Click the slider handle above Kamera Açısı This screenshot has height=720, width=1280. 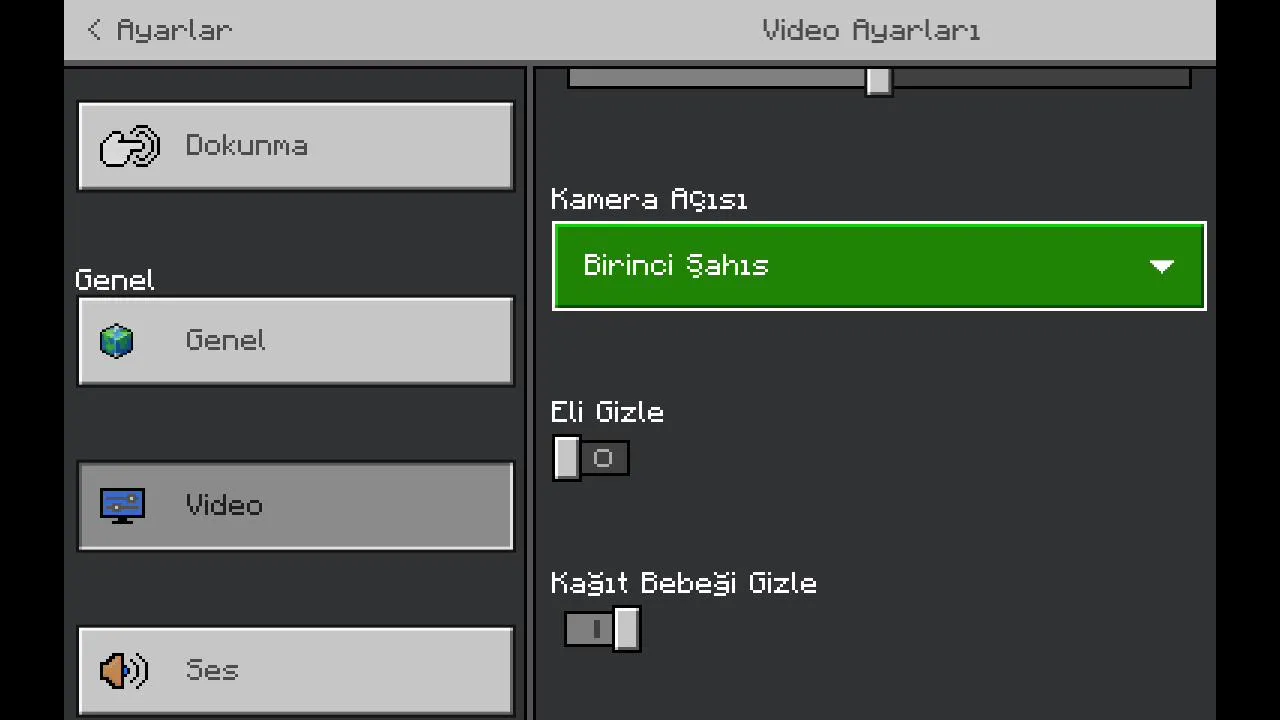(879, 80)
